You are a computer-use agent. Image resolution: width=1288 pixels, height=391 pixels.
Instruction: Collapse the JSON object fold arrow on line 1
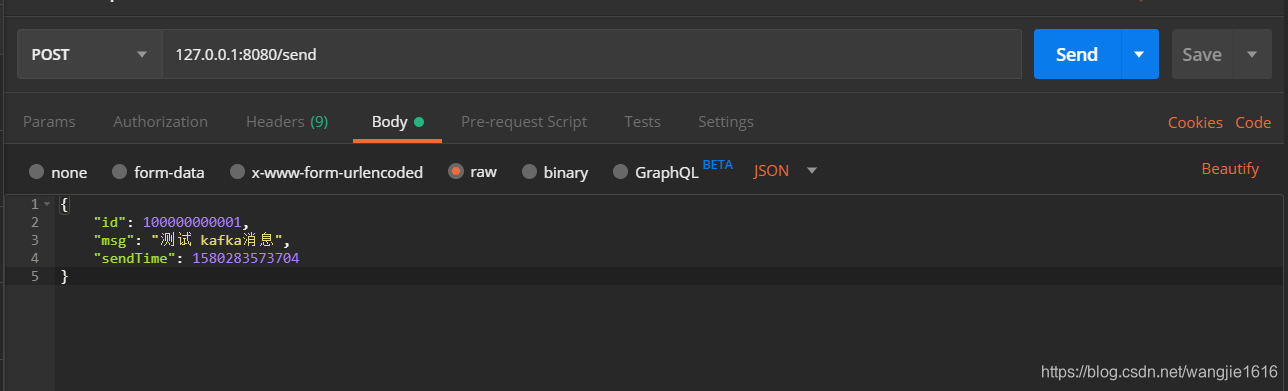tap(46, 204)
